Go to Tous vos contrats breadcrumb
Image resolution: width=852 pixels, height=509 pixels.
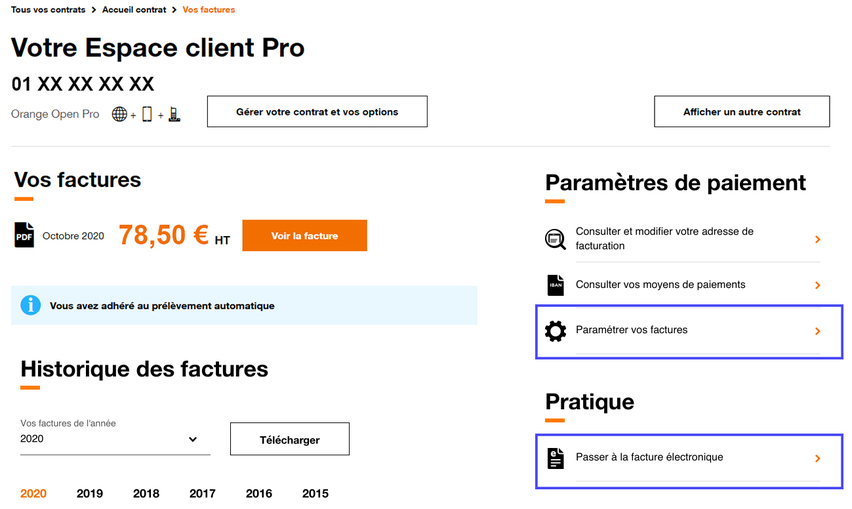48,9
